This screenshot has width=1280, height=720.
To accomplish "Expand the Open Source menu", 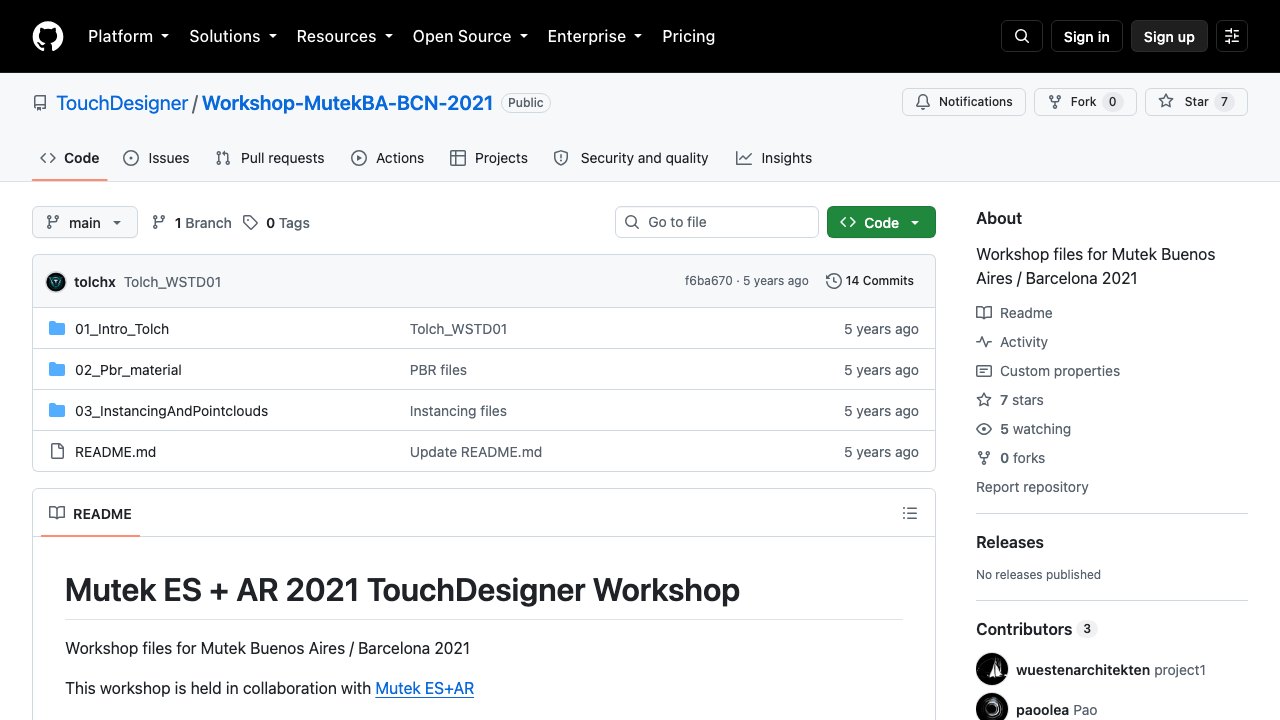I will coord(470,36).
